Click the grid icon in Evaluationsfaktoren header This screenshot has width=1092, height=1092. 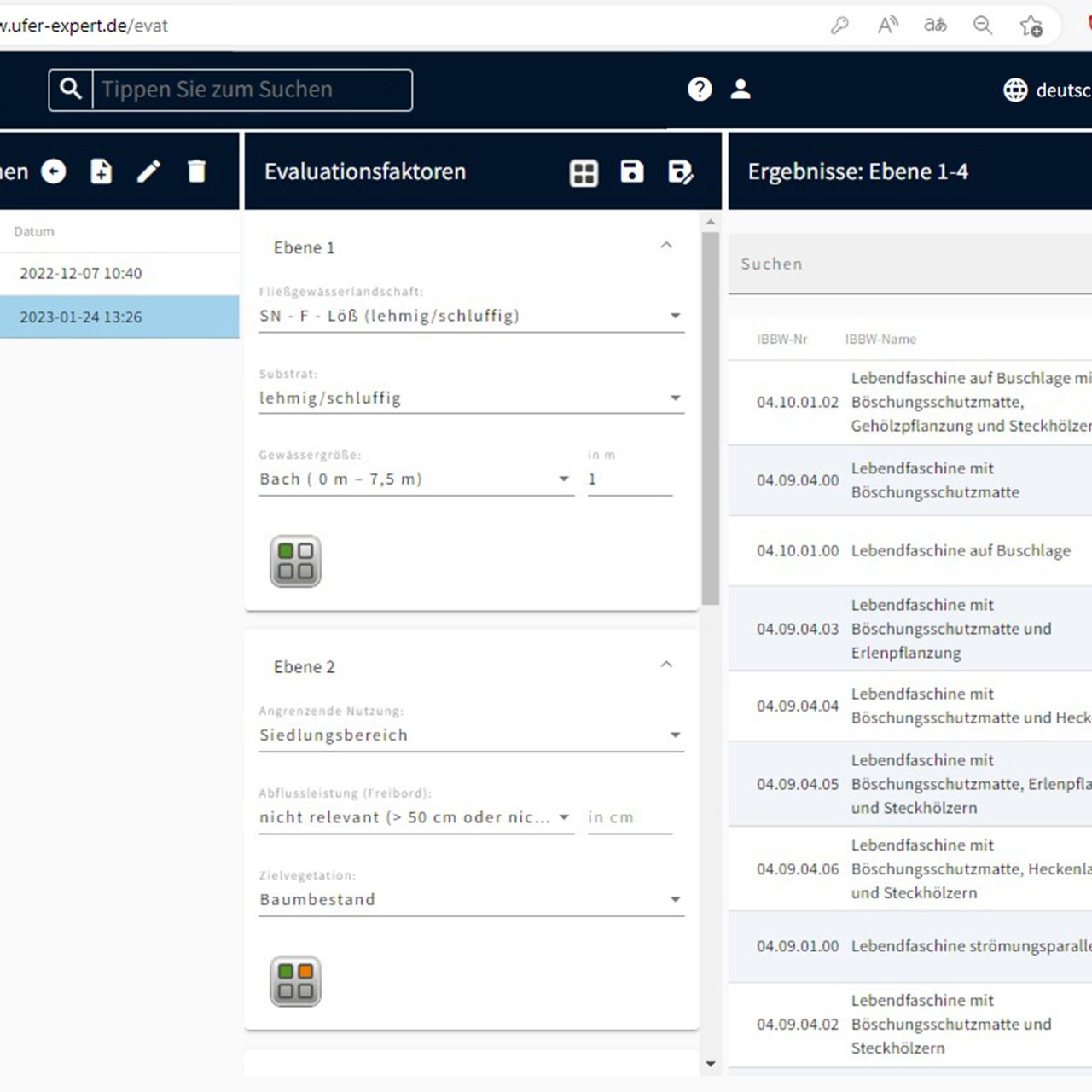584,172
